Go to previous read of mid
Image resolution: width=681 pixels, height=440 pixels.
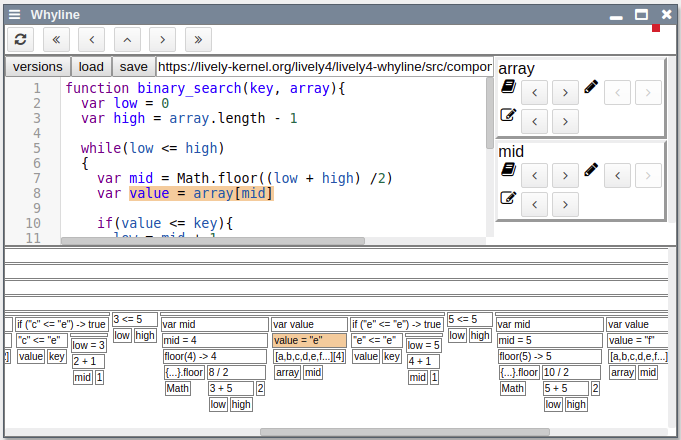[x=535, y=176]
